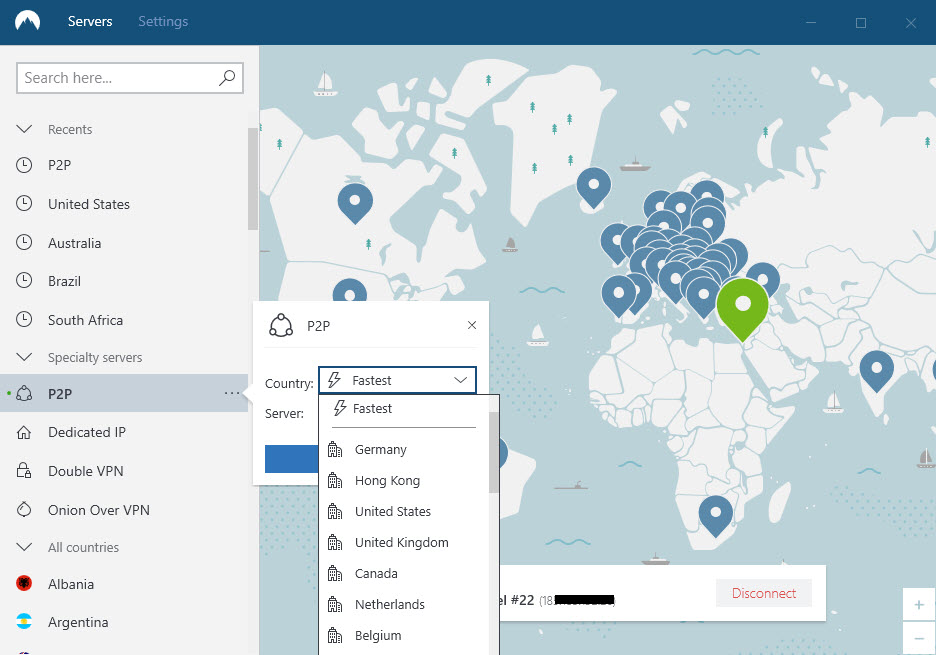Collapse the Recents section chevron
936x655 pixels.
(24, 129)
